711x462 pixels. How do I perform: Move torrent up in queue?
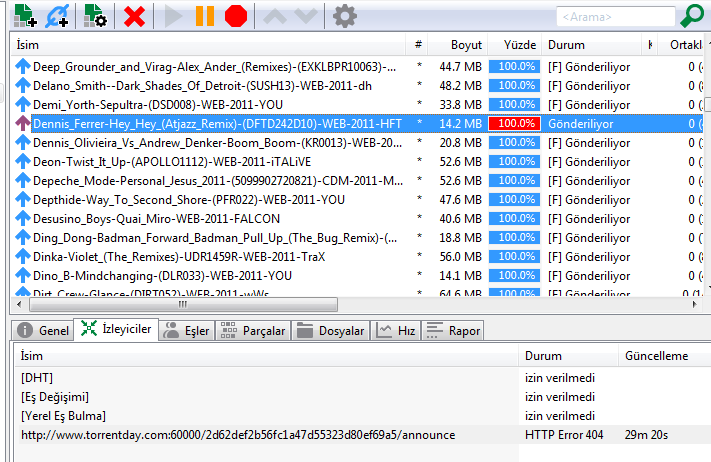(x=275, y=16)
